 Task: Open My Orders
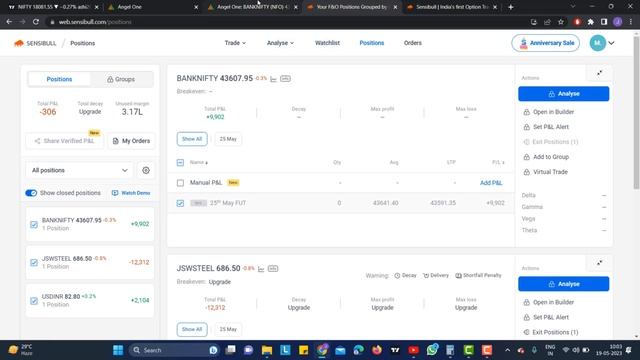[x=131, y=141]
